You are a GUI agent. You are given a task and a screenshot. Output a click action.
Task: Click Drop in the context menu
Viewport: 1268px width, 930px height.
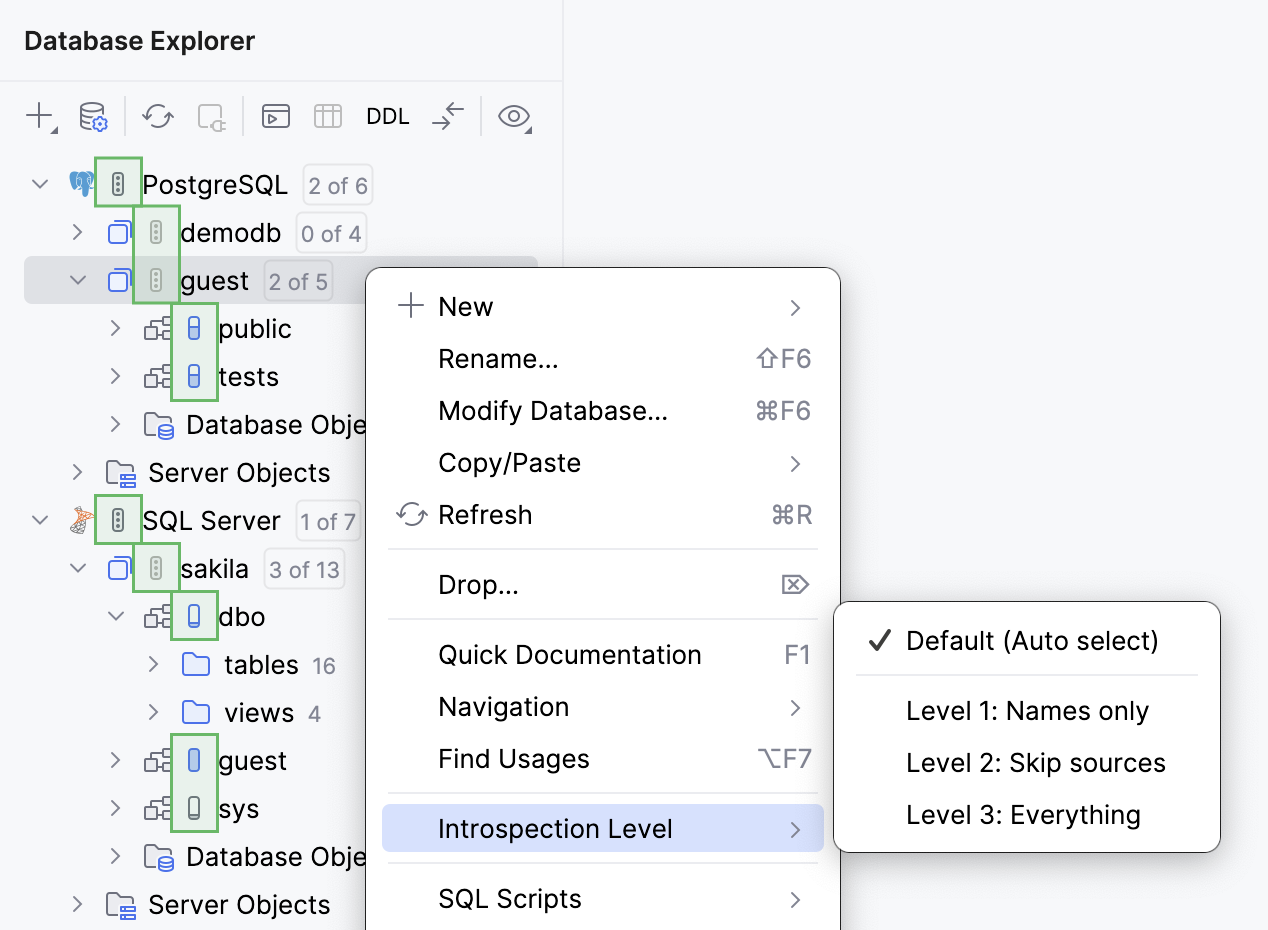click(478, 584)
